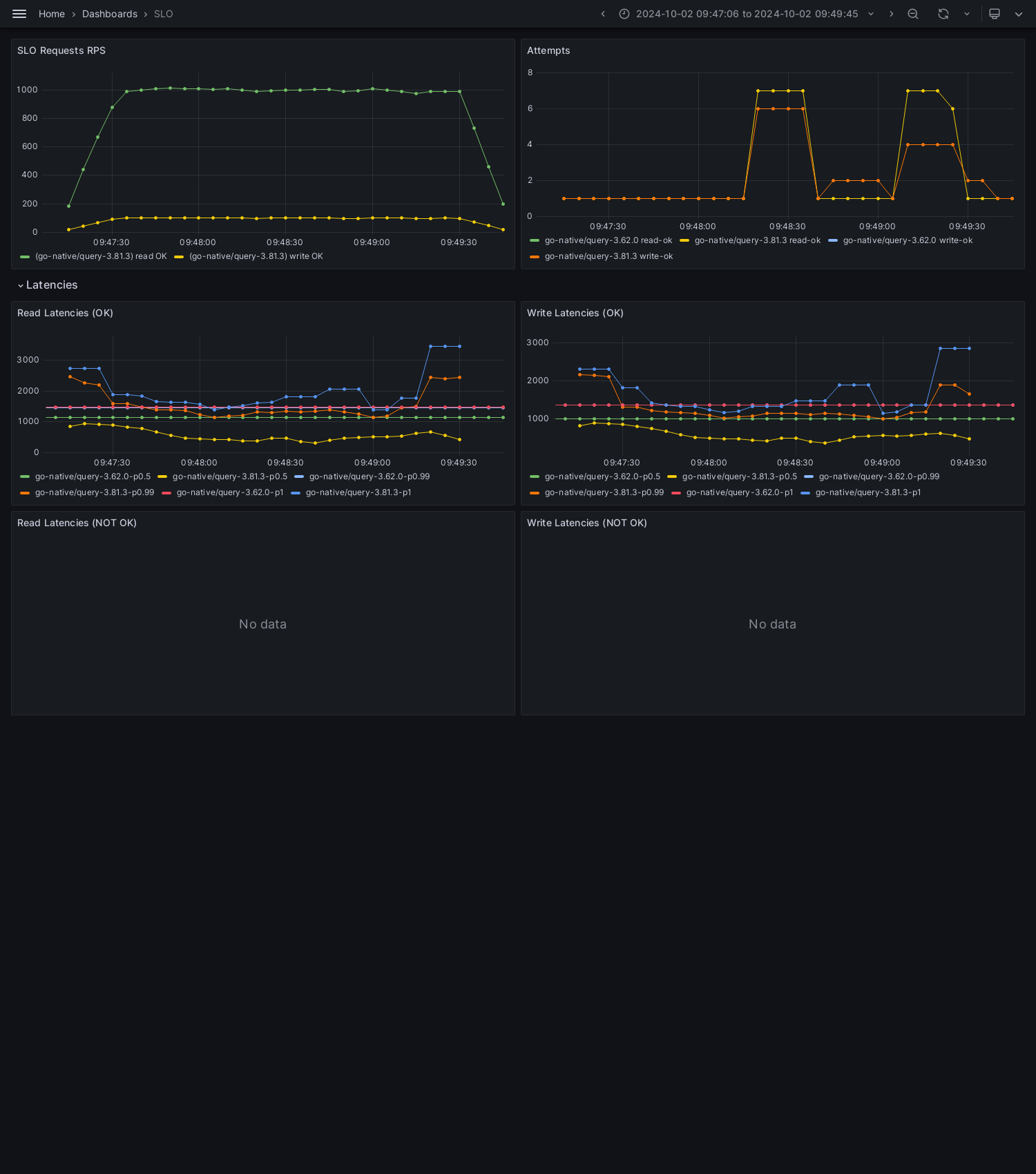This screenshot has width=1036, height=1174.
Task: Toggle 3.81.3-p0.5 in Write Latencies legend
Action: [740, 477]
